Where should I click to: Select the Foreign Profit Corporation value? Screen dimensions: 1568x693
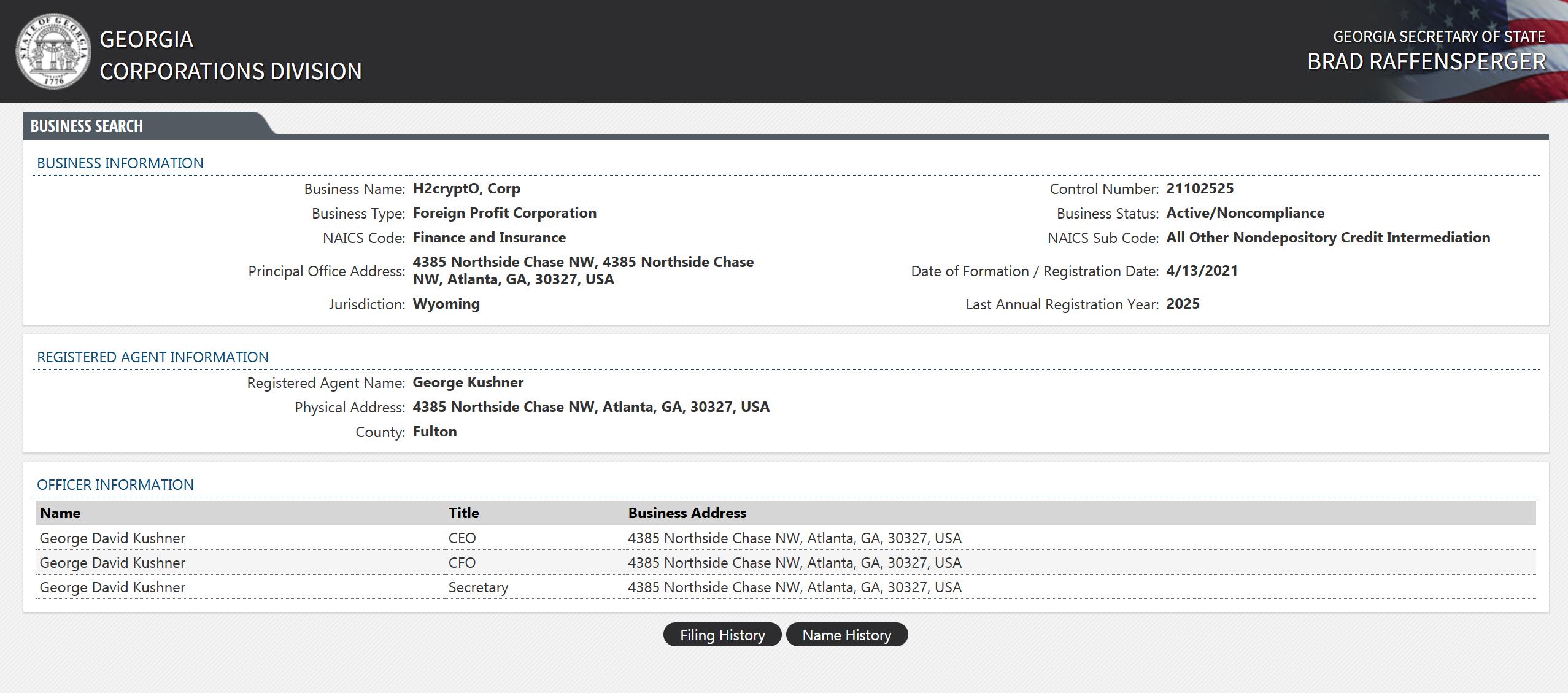tap(504, 213)
